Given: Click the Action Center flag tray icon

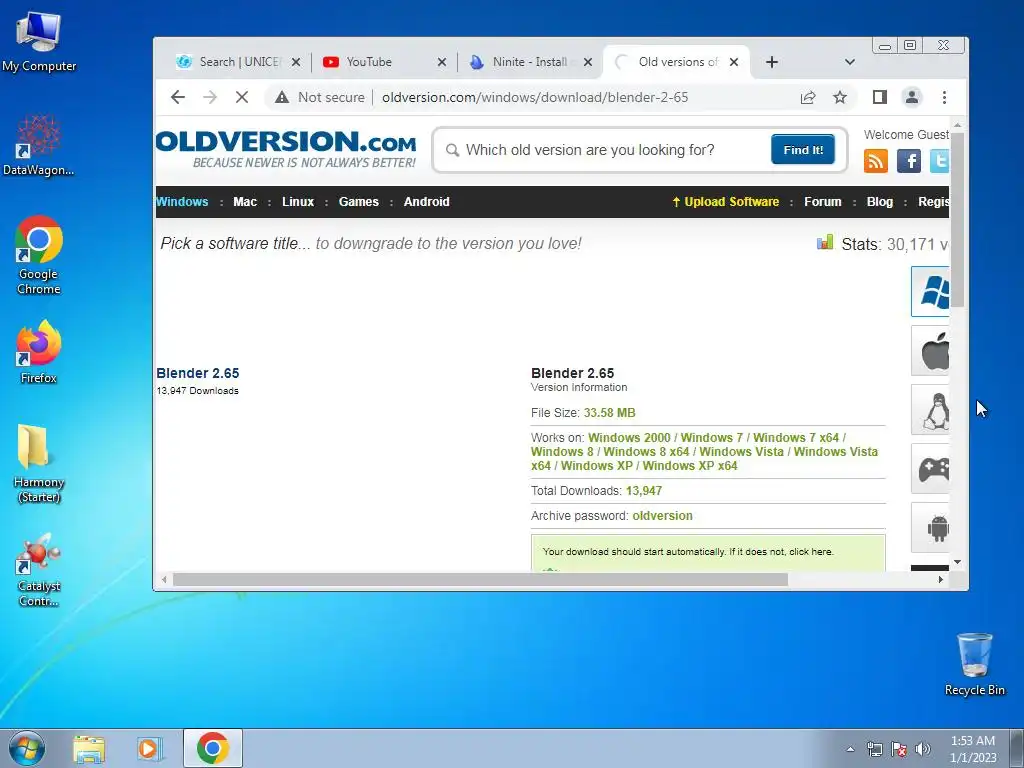Looking at the screenshot, I should [x=899, y=749].
